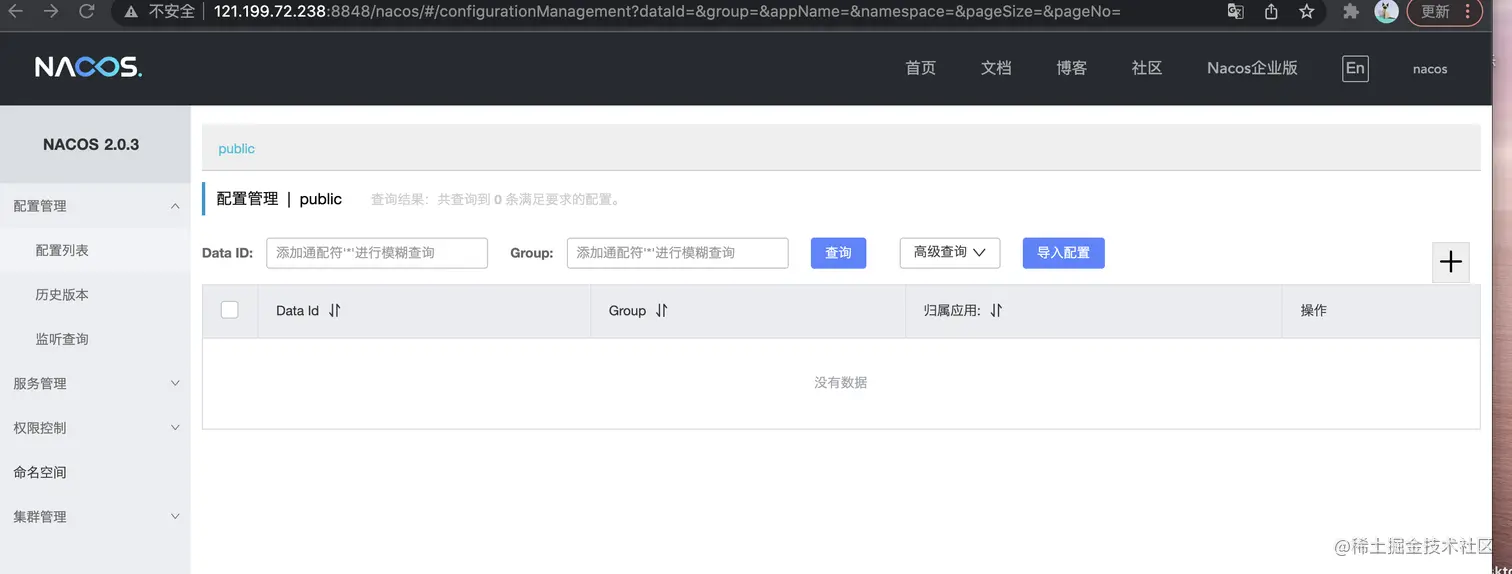
Task: Open 社区 in the top navigation
Action: (x=1147, y=68)
